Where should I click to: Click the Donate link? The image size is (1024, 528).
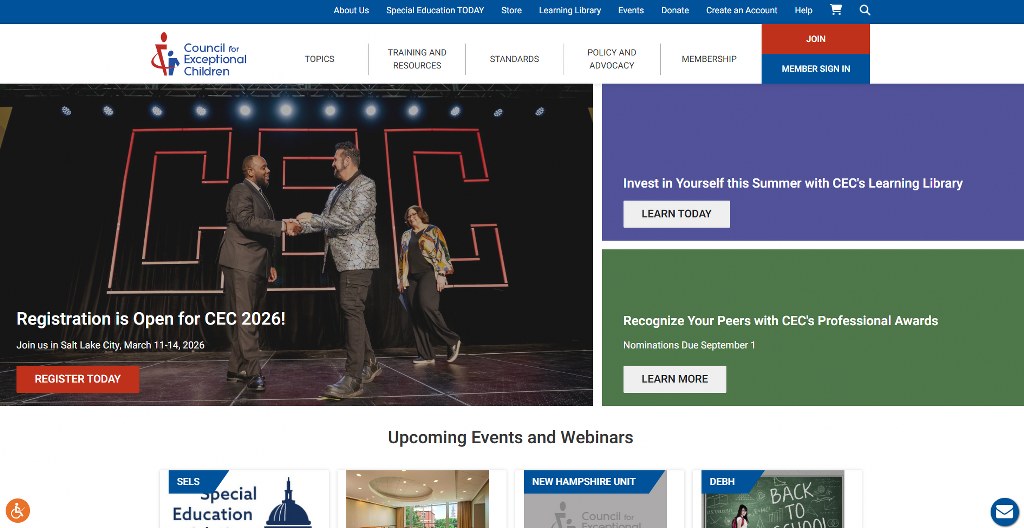pyautogui.click(x=675, y=10)
